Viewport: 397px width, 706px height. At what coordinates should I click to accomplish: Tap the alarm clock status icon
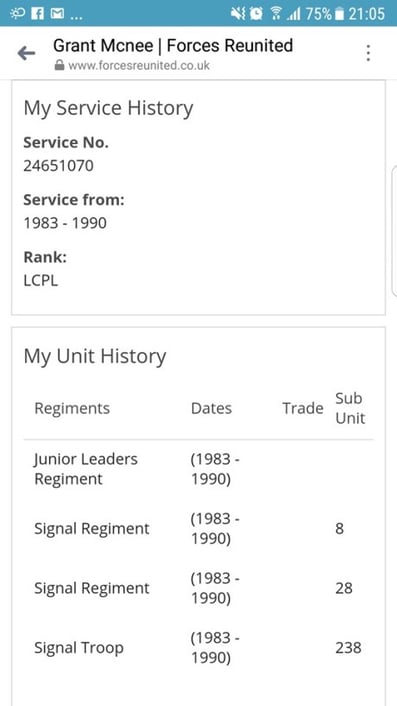coord(256,14)
